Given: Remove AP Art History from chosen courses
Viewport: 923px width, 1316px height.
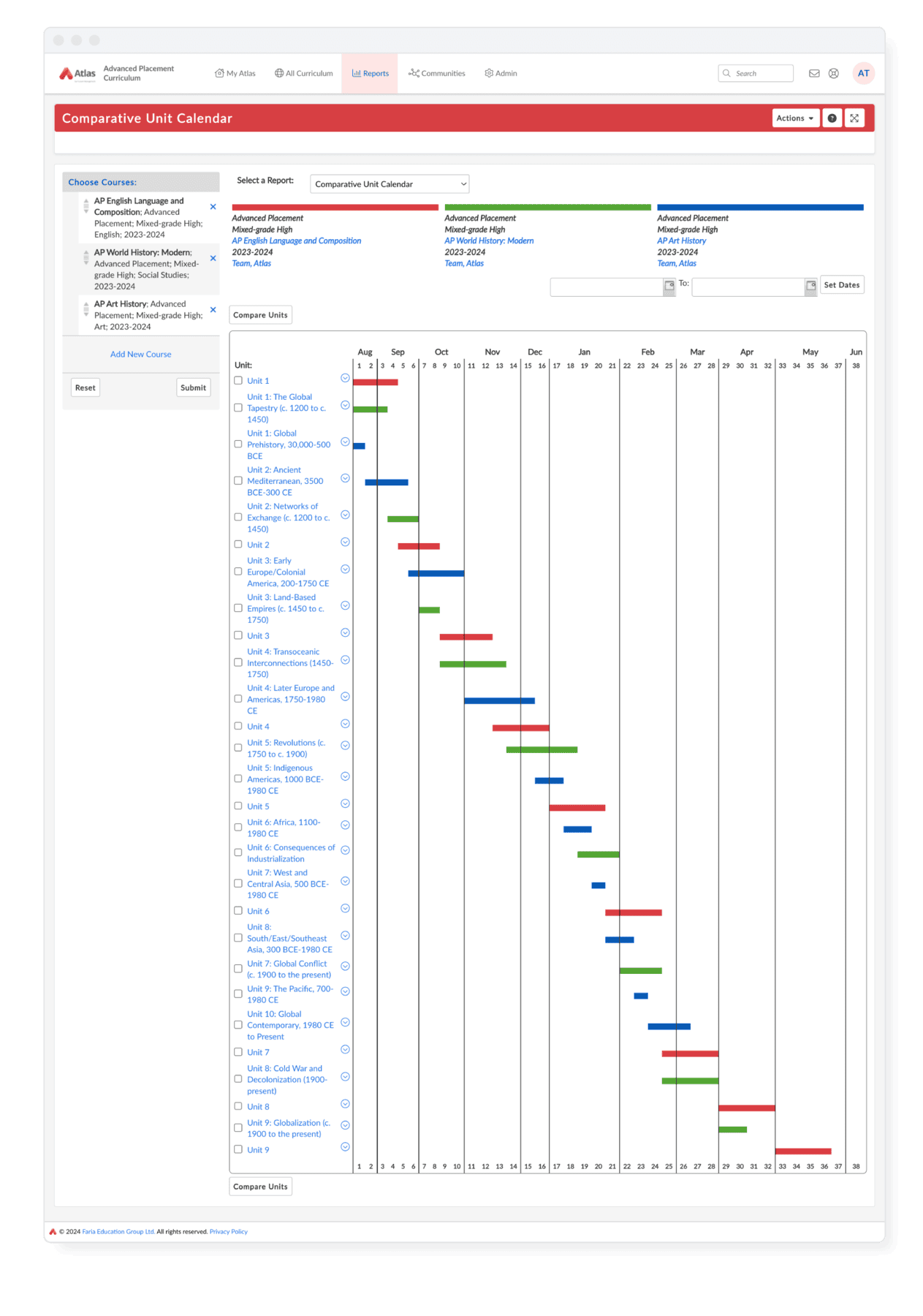Looking at the screenshot, I should click(213, 310).
